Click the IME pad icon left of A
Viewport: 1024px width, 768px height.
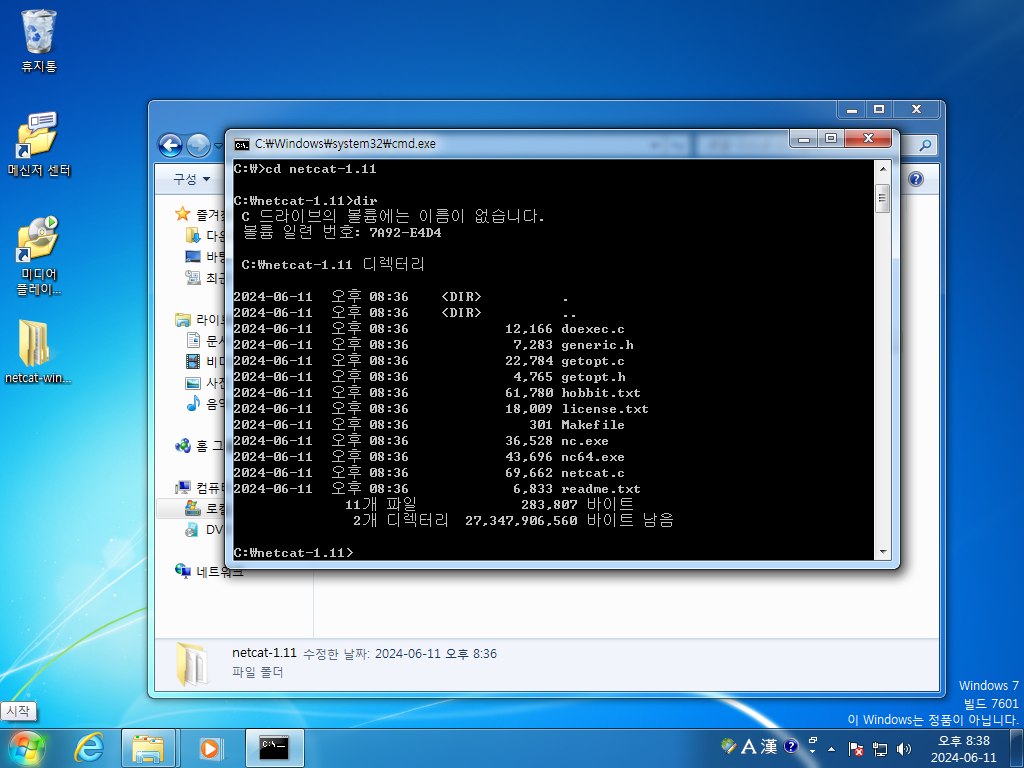729,746
